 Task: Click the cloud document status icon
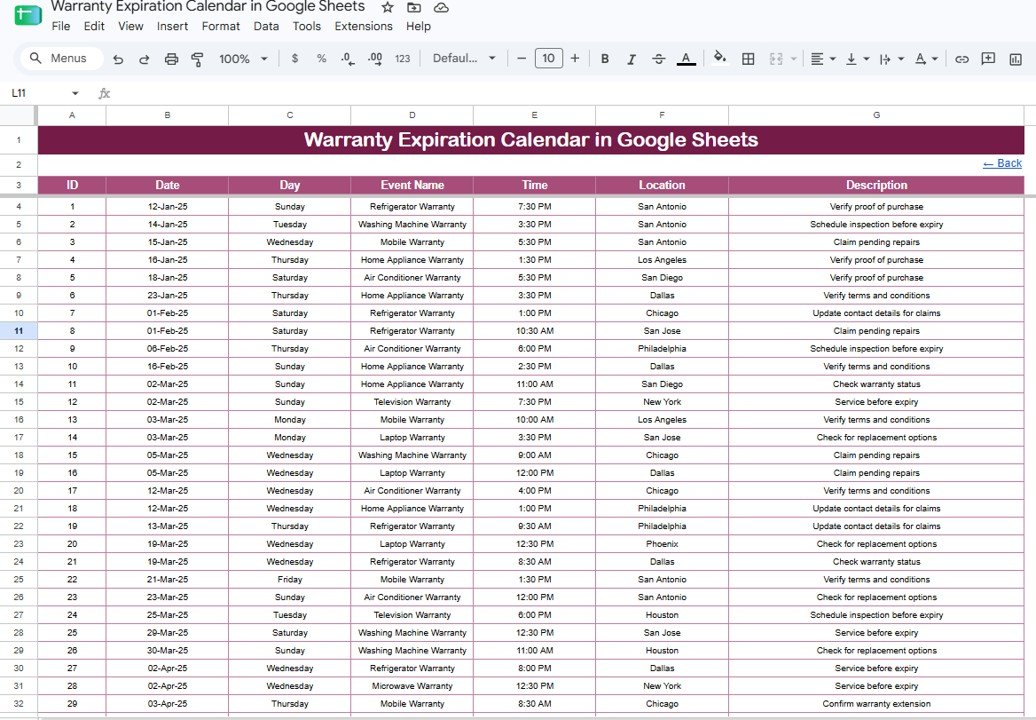(x=441, y=7)
